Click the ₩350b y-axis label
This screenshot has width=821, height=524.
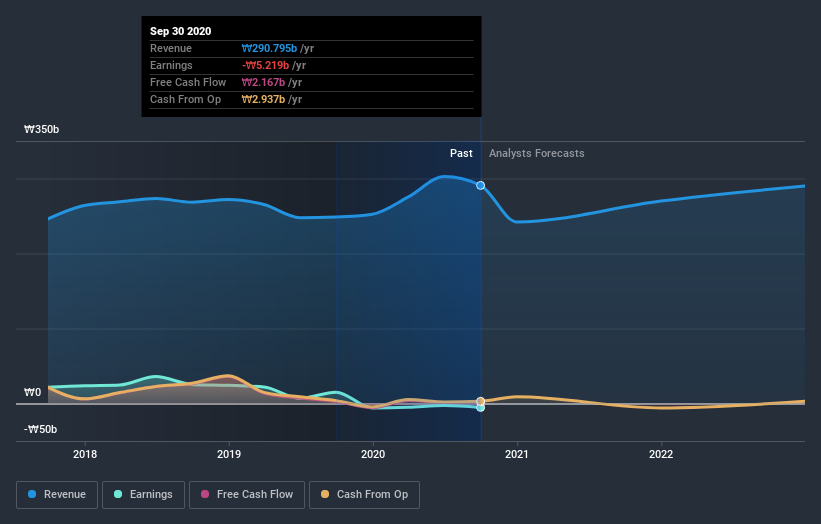pyautogui.click(x=41, y=129)
